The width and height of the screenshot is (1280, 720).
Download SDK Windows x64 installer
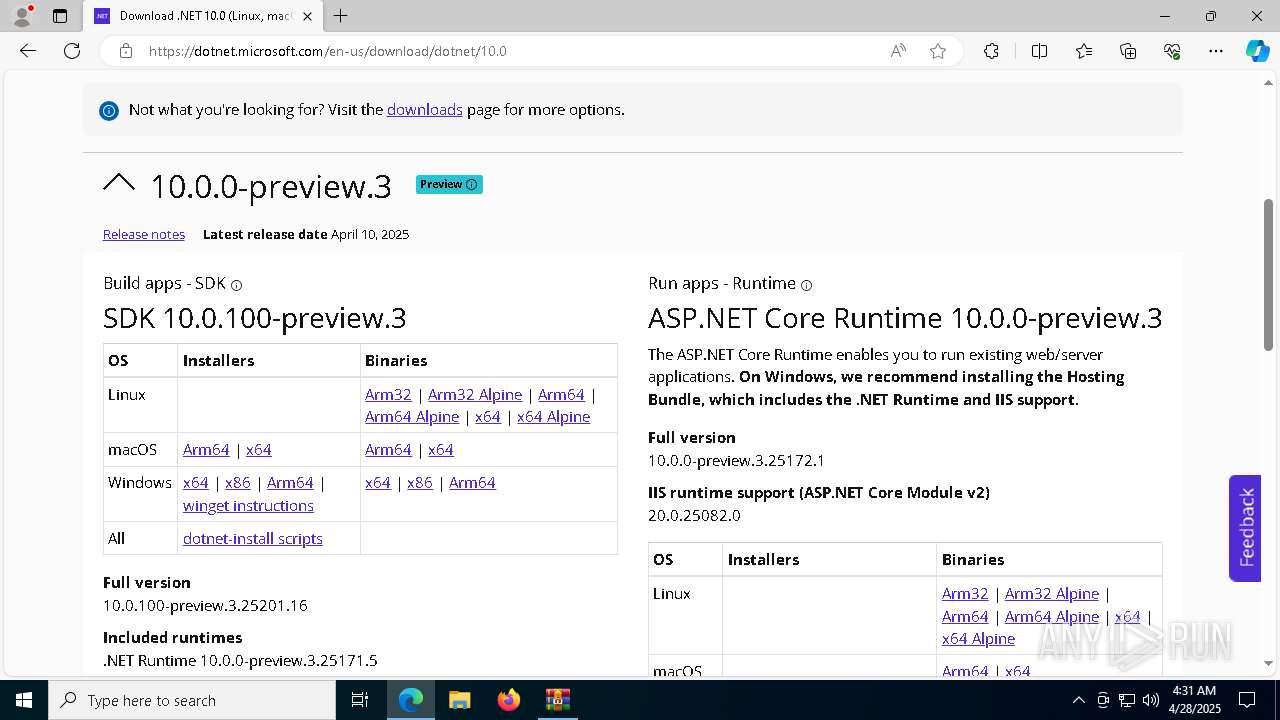click(196, 483)
